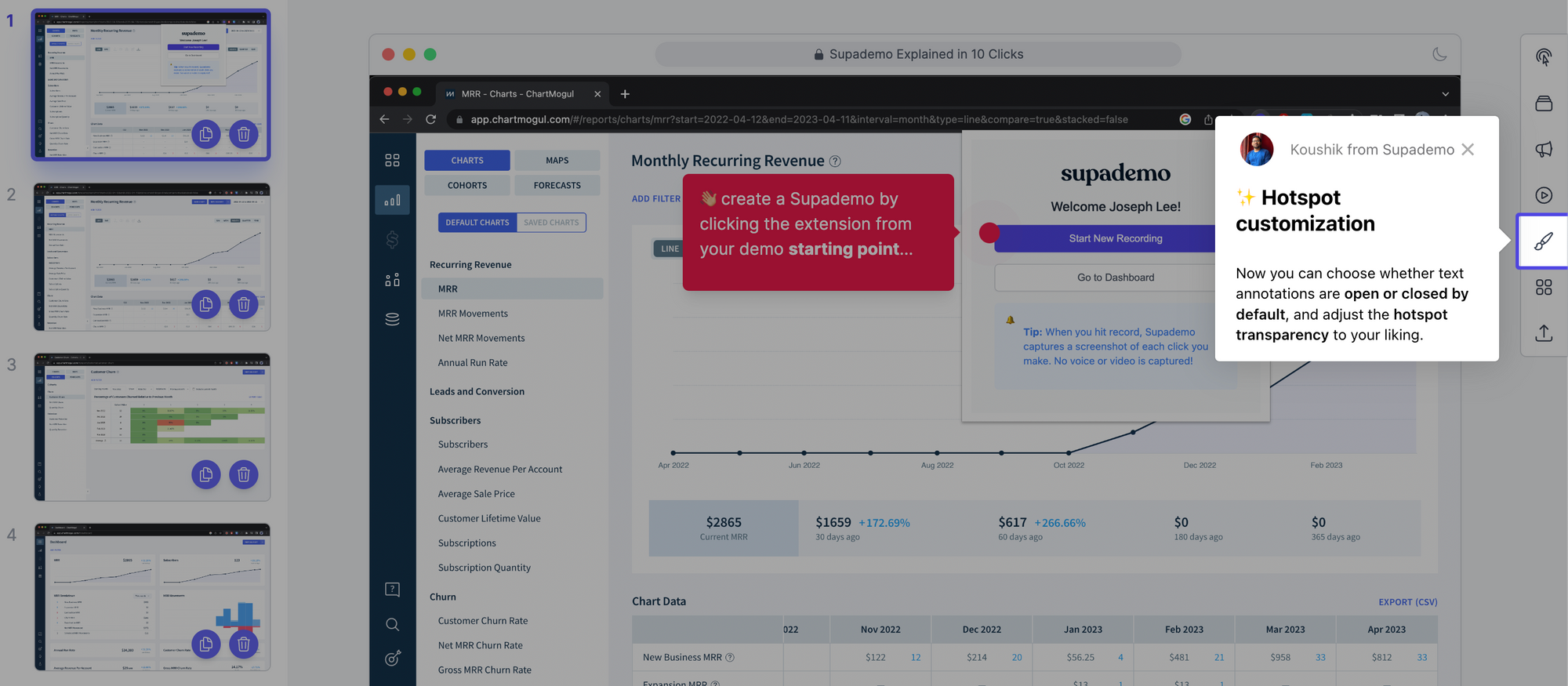Viewport: 1568px width, 686px height.
Task: Click New Business MRR info icon
Action: coord(730,658)
